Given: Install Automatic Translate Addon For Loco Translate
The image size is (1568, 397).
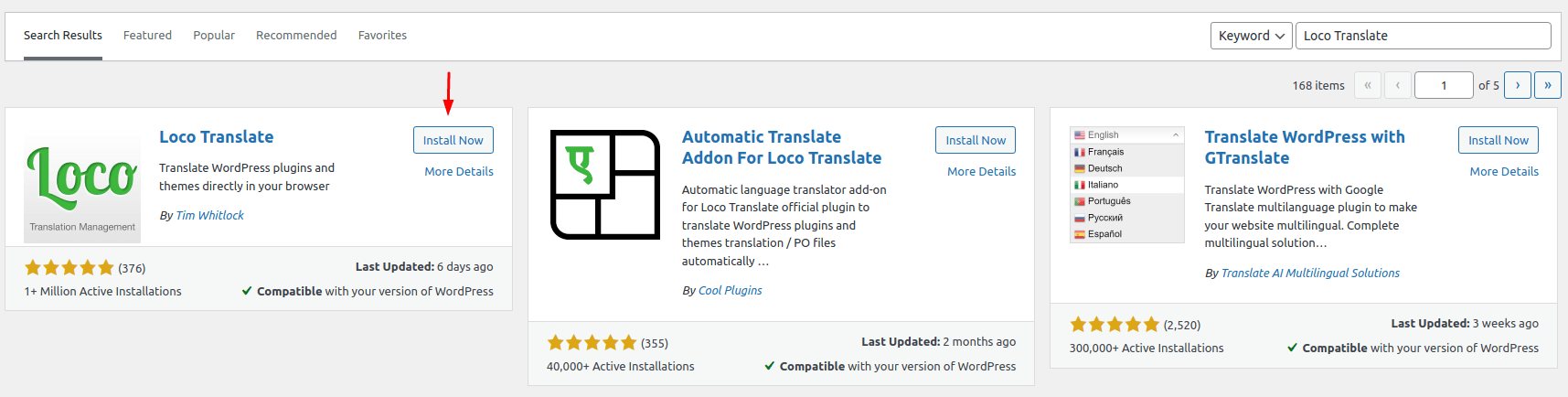Looking at the screenshot, I should point(975,140).
